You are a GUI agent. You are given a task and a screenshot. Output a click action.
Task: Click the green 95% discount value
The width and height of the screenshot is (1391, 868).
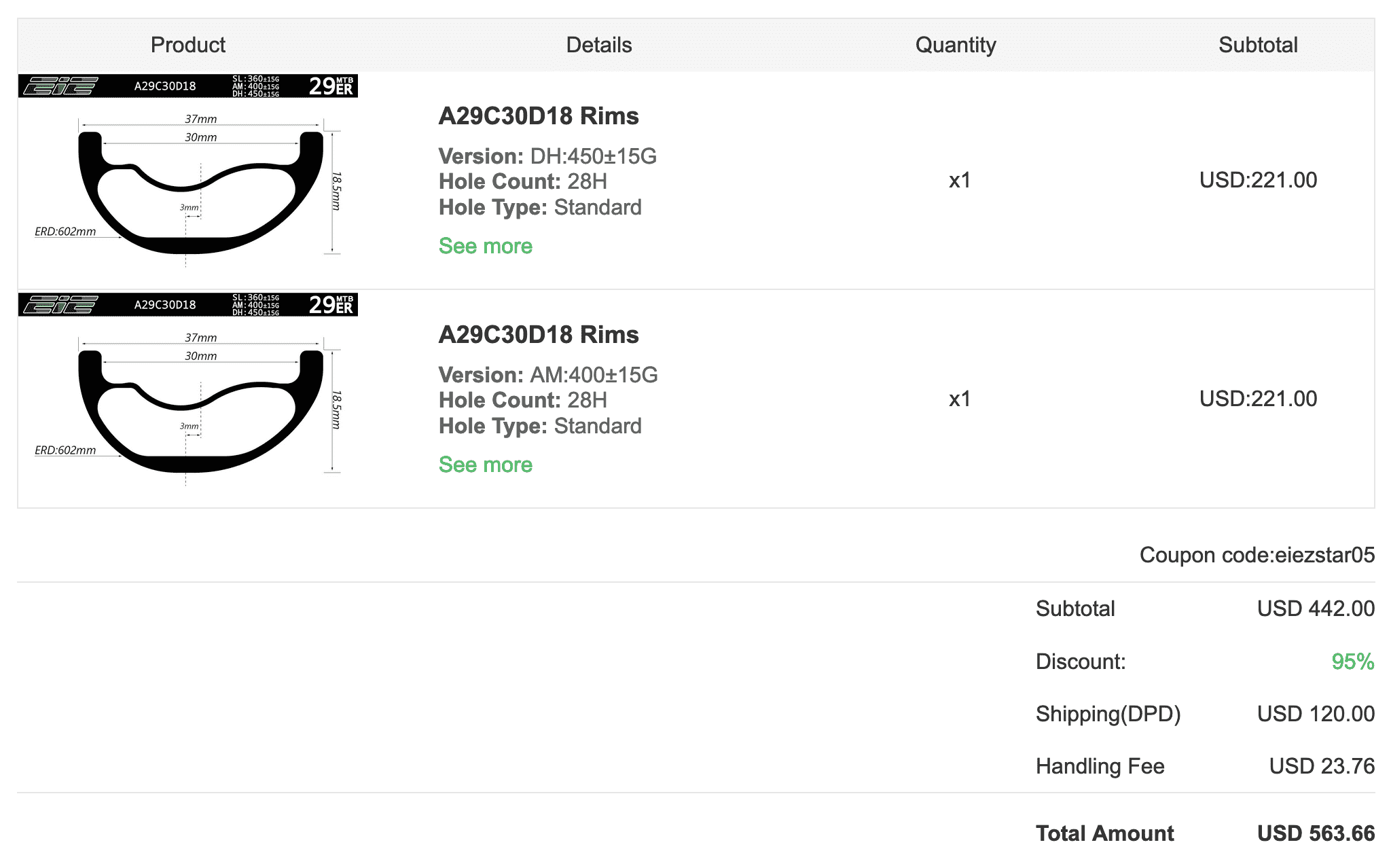[1352, 662]
